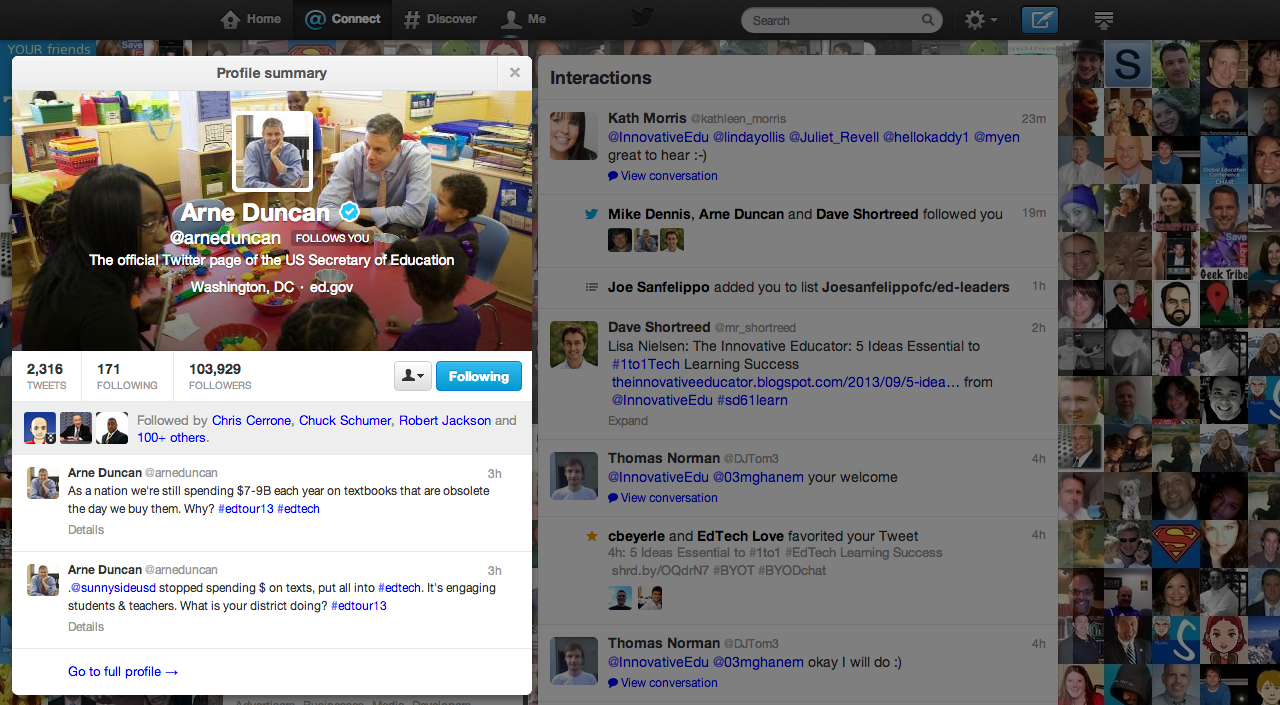The height and width of the screenshot is (705, 1280).
Task: Open Mike Dennis's profile from followed notice
Action: pos(649,214)
